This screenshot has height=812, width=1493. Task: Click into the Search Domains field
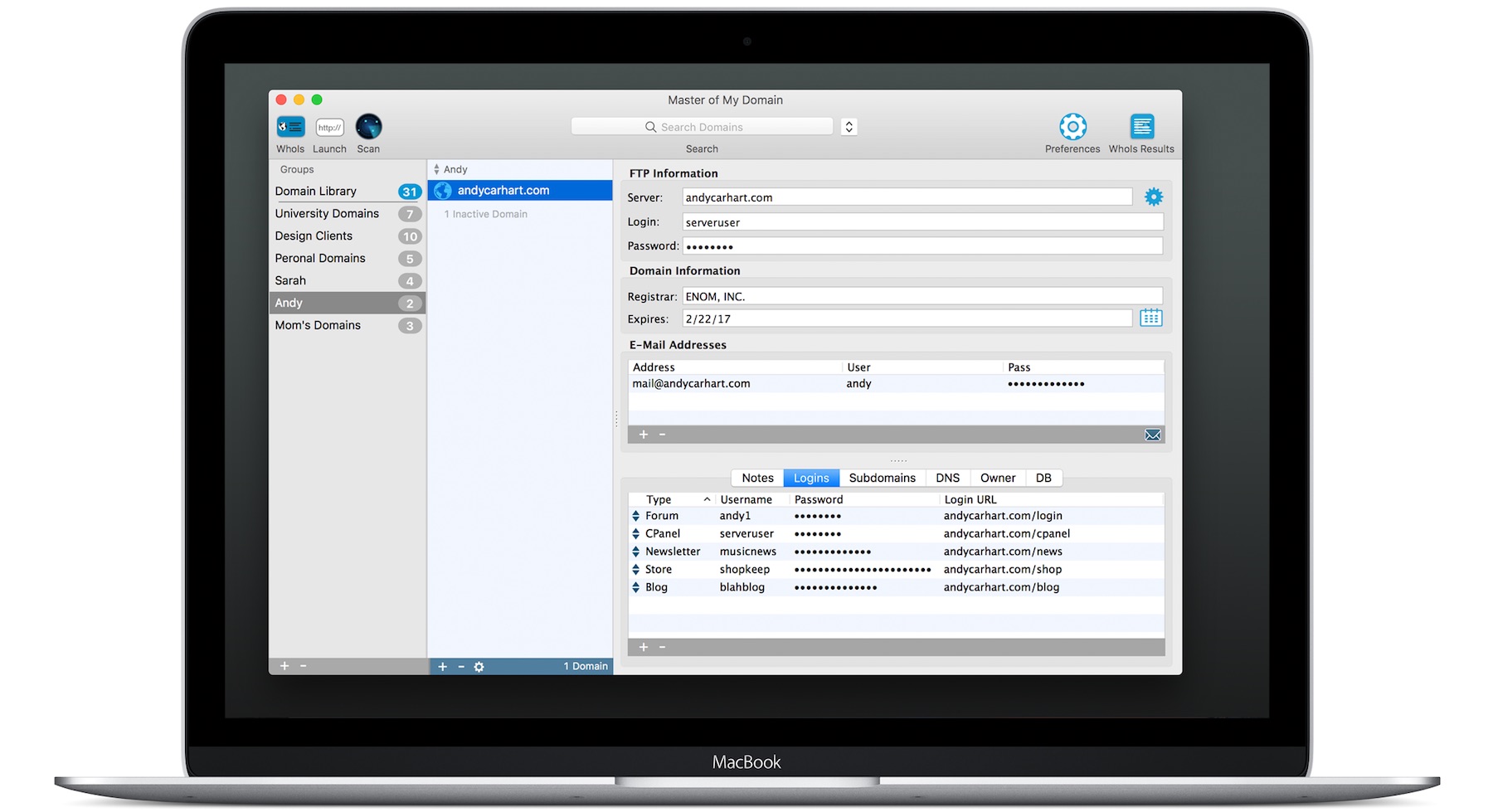pyautogui.click(x=702, y=127)
